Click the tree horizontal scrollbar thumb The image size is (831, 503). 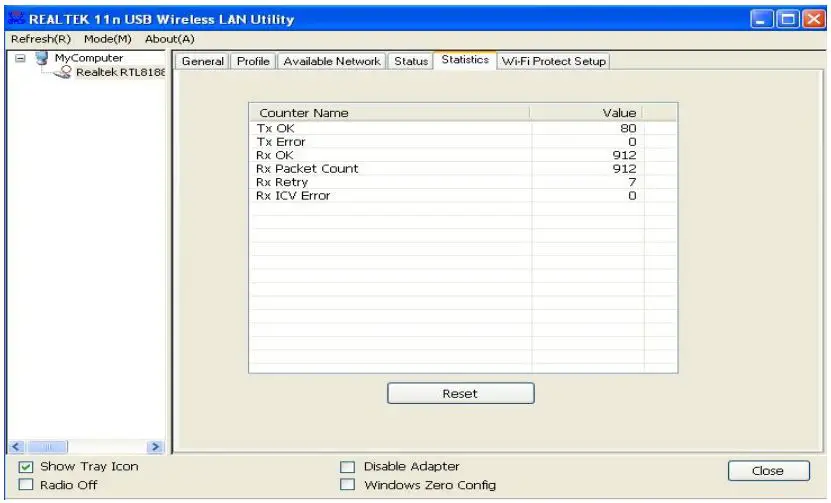[47, 447]
